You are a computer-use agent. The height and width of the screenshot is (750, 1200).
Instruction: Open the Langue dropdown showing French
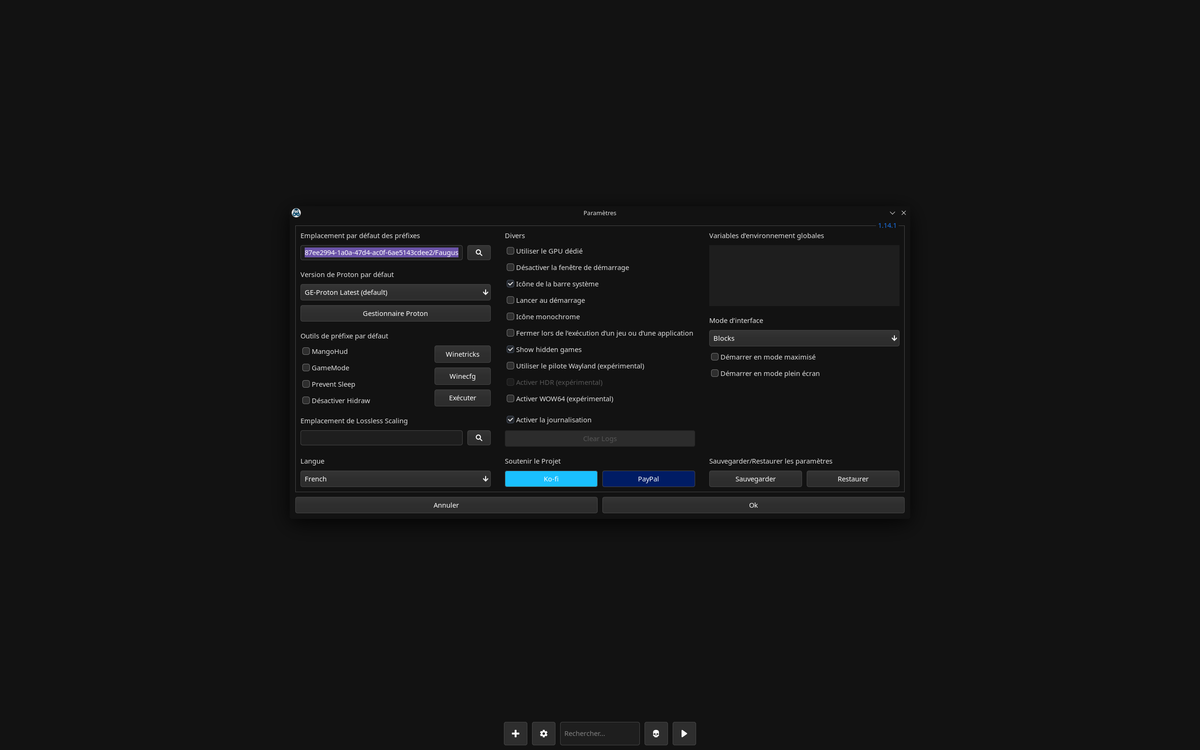(395, 478)
